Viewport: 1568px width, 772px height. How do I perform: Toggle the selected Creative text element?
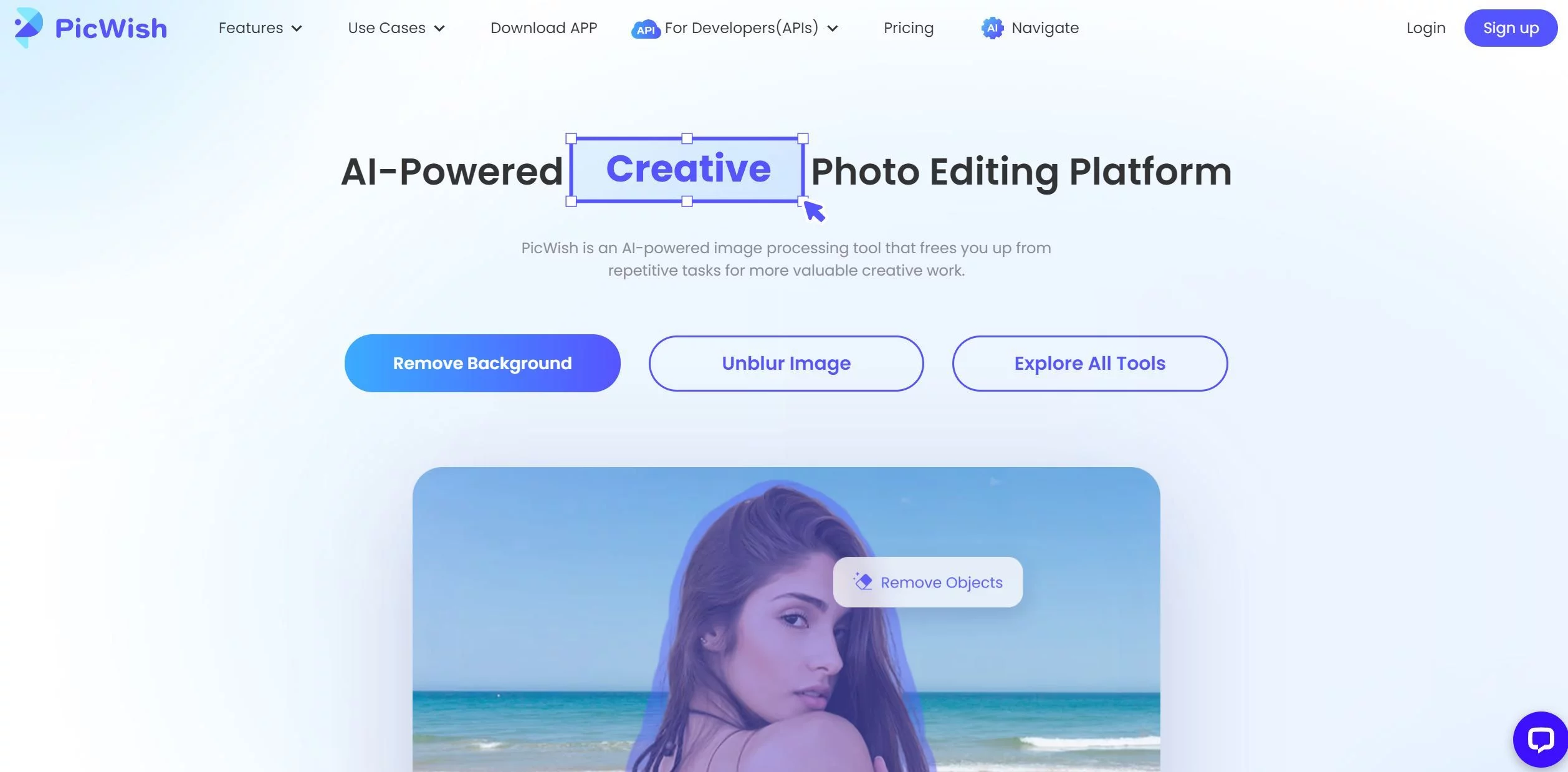click(688, 169)
